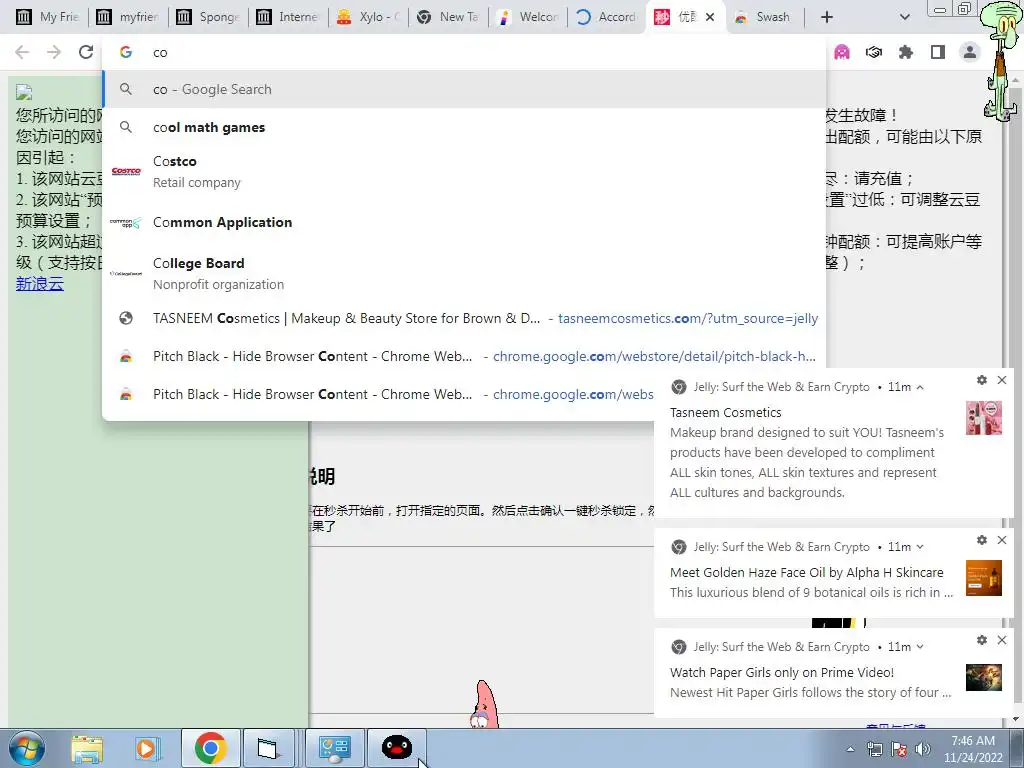The height and width of the screenshot is (768, 1024).
Task: Toggle the browser side panel icon
Action: (938, 52)
